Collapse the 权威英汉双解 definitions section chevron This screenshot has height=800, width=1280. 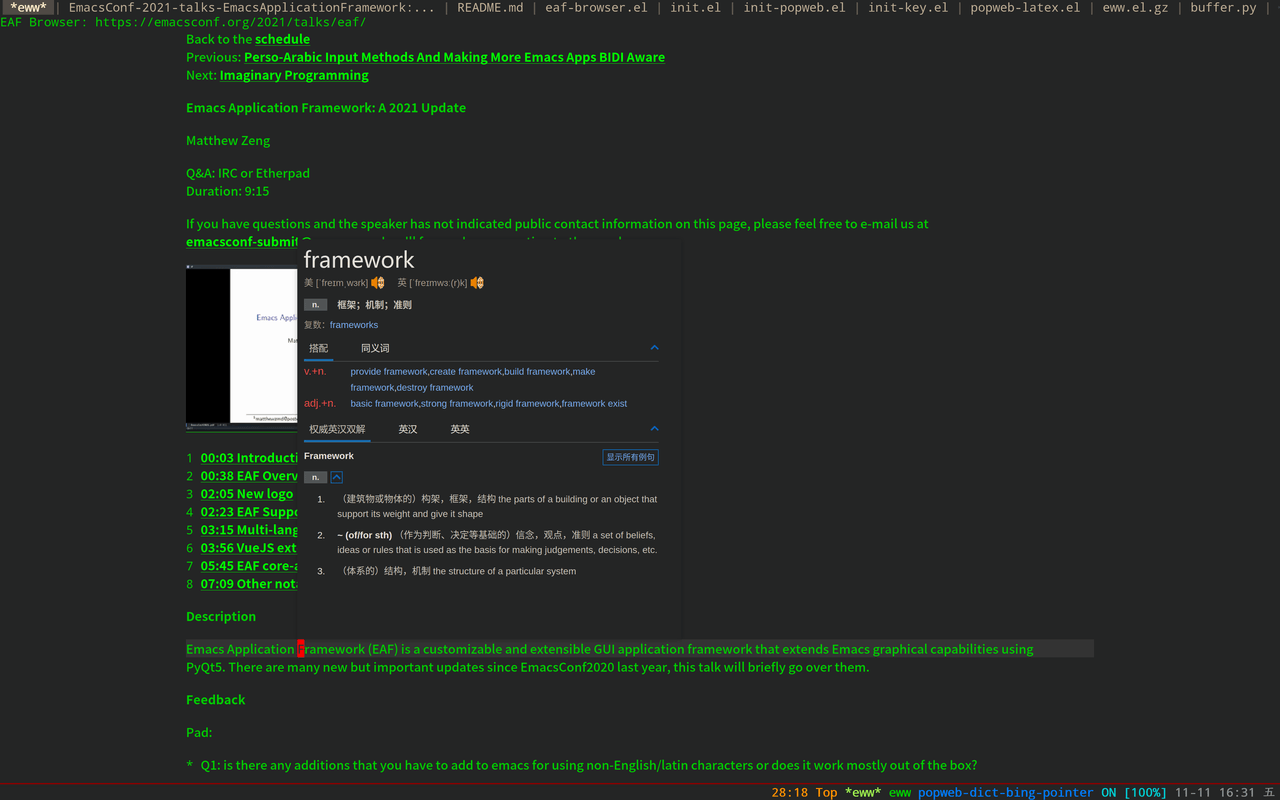pyautogui.click(x=654, y=429)
